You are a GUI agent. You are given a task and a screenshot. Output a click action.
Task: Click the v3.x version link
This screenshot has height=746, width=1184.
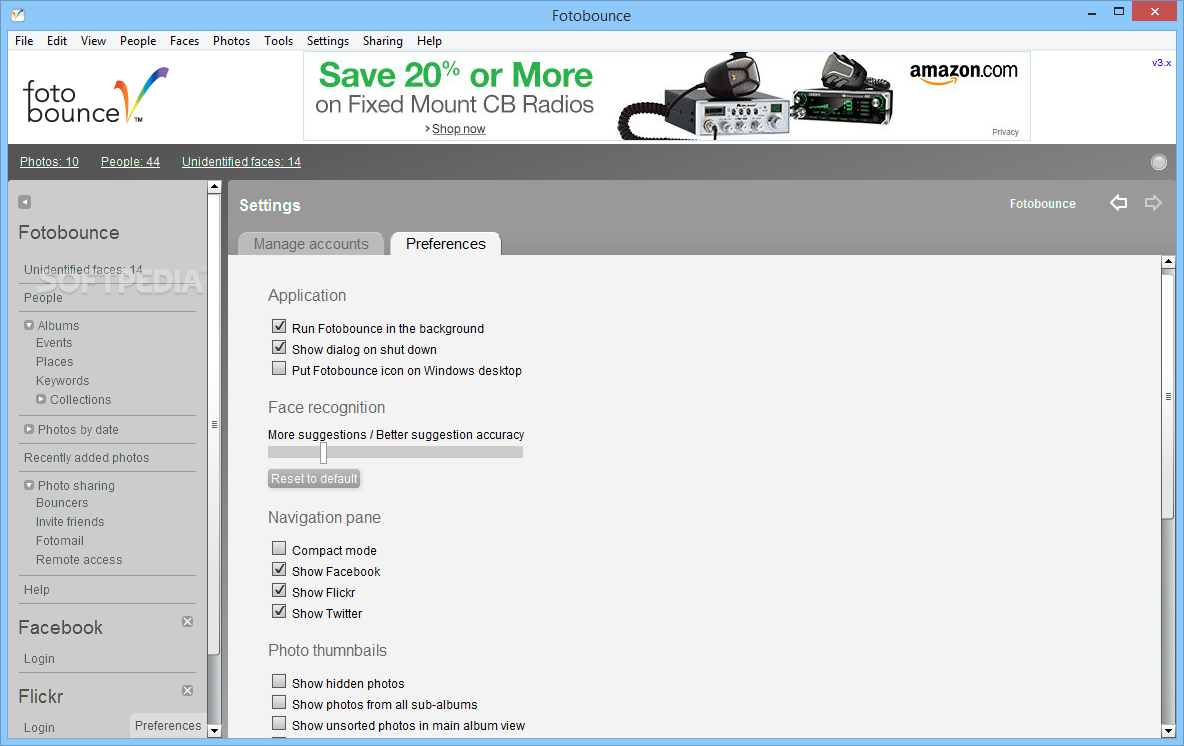(1161, 63)
